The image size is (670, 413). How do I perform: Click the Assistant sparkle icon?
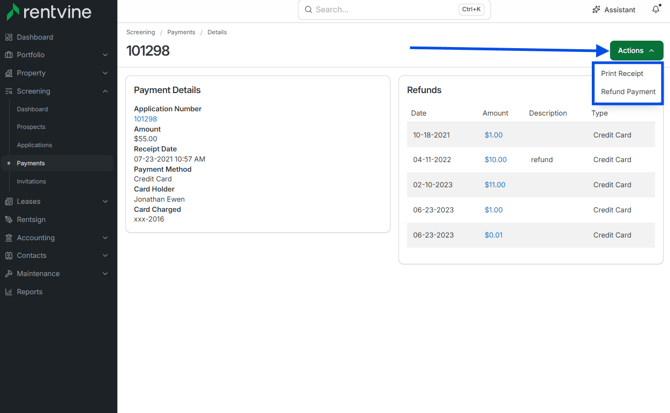point(596,9)
